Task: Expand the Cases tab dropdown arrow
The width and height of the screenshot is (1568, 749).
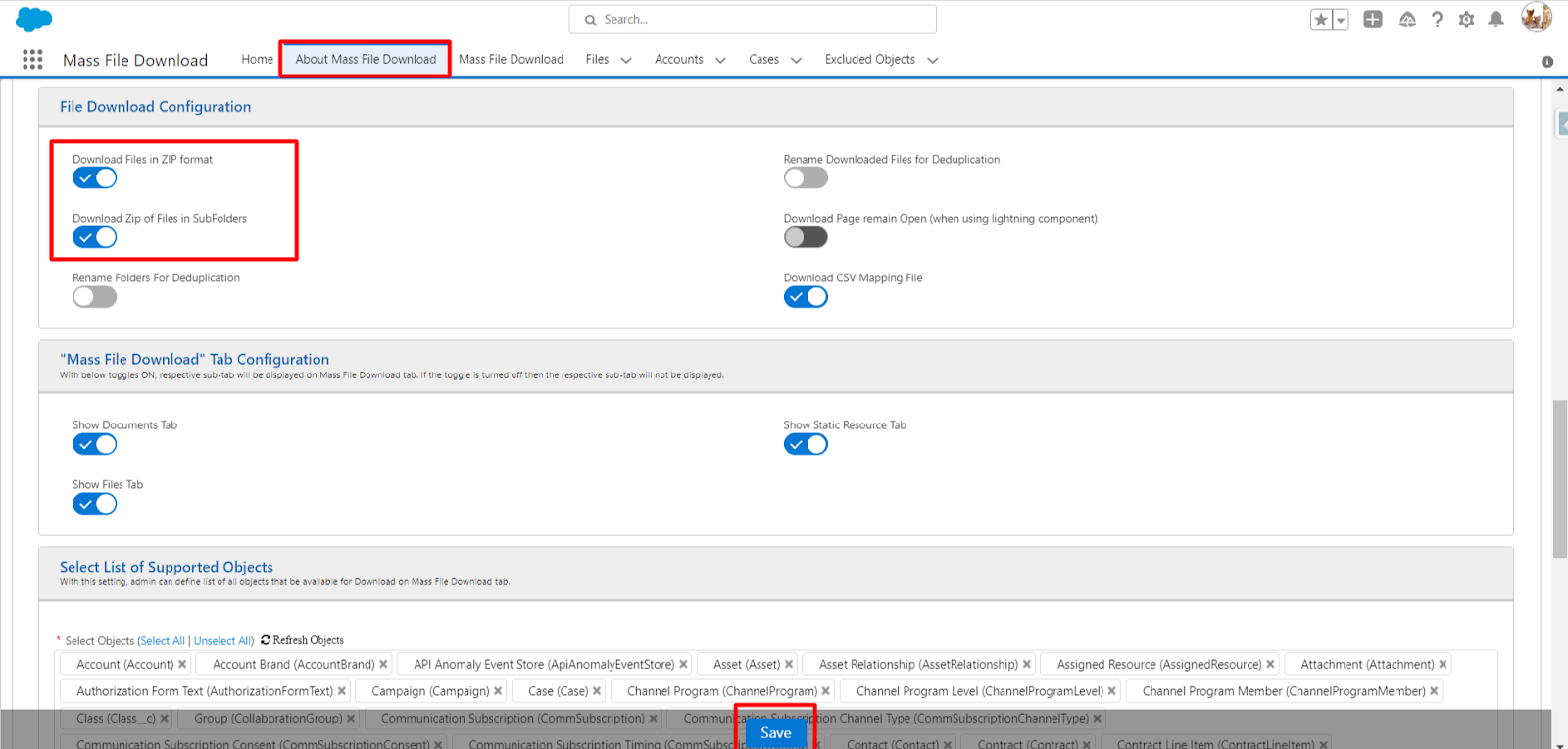Action: (796, 61)
